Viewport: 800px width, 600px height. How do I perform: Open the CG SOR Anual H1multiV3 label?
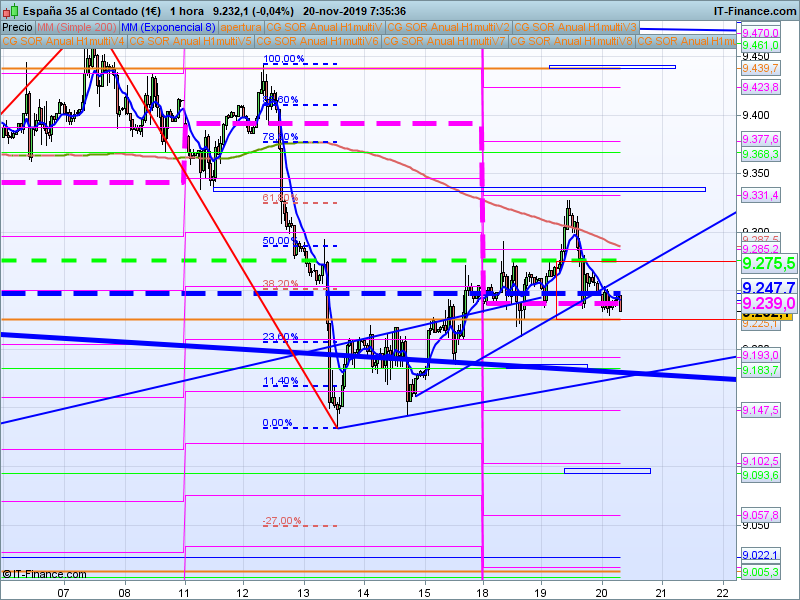tap(573, 27)
